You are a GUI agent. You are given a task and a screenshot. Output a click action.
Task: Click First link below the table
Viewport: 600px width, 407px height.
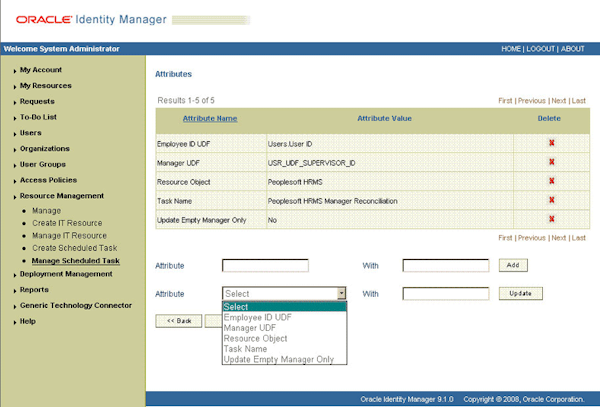(x=505, y=238)
